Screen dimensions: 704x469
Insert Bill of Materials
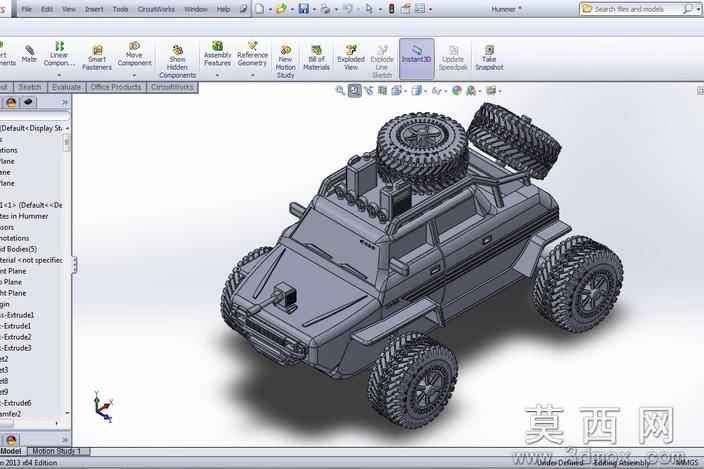(x=317, y=57)
